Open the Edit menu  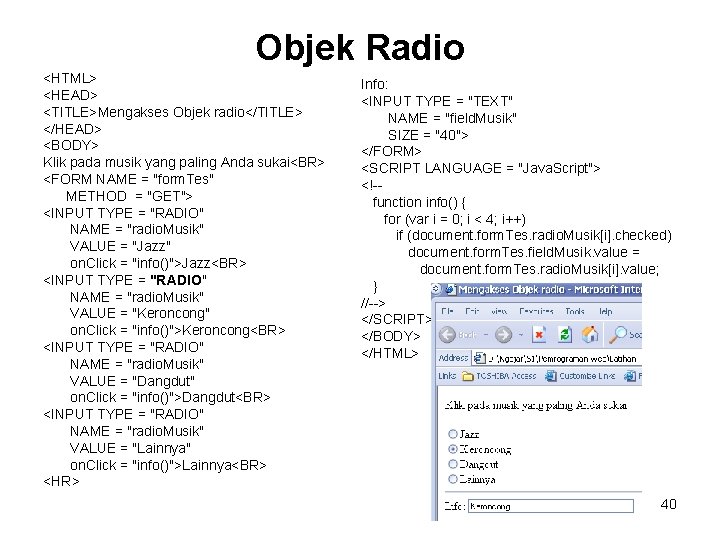click(x=472, y=311)
